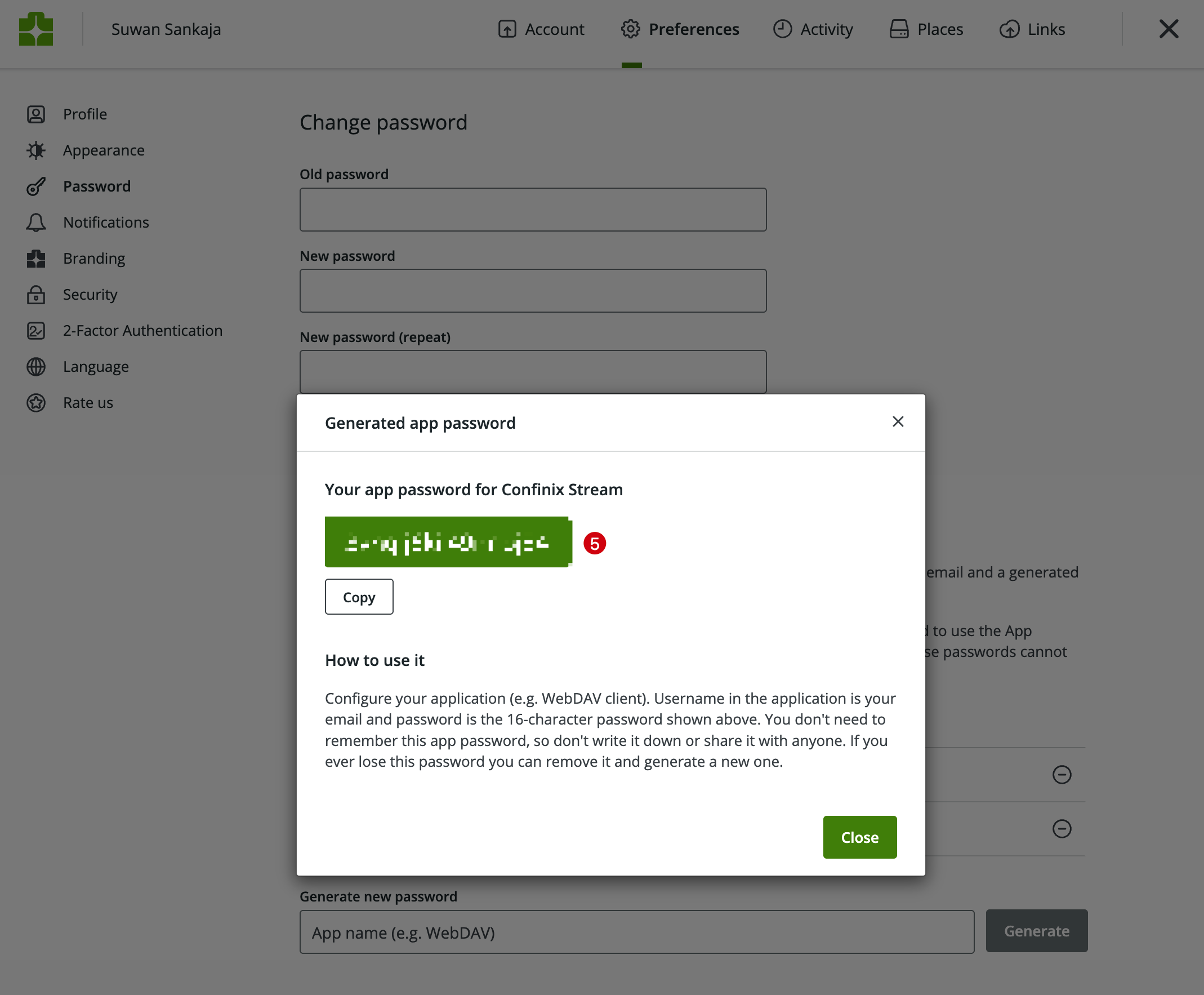Screen dimensions: 1204x995
Task: Click the 2-Factor Authentication icon
Action: (x=35, y=331)
